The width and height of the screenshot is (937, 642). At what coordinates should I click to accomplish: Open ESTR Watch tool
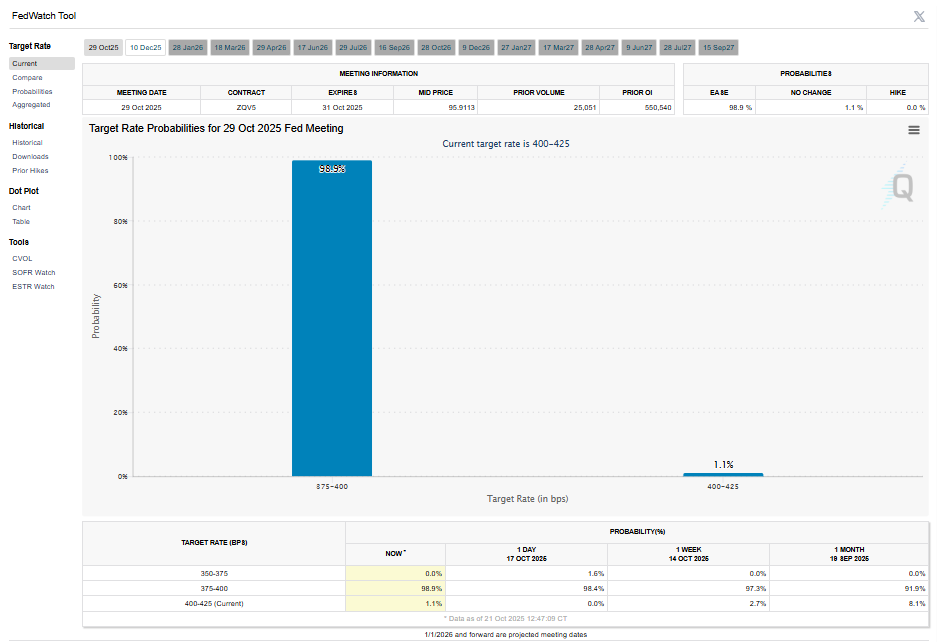33,287
